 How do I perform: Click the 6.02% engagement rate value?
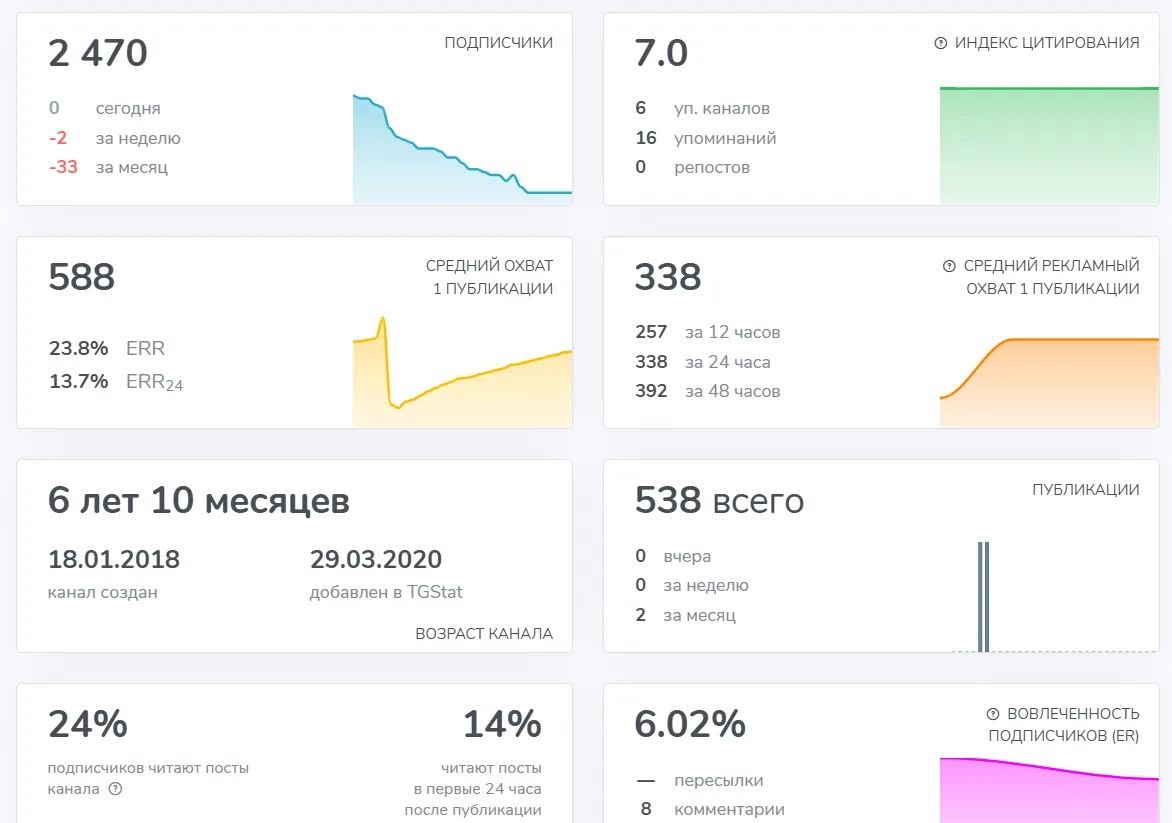690,724
